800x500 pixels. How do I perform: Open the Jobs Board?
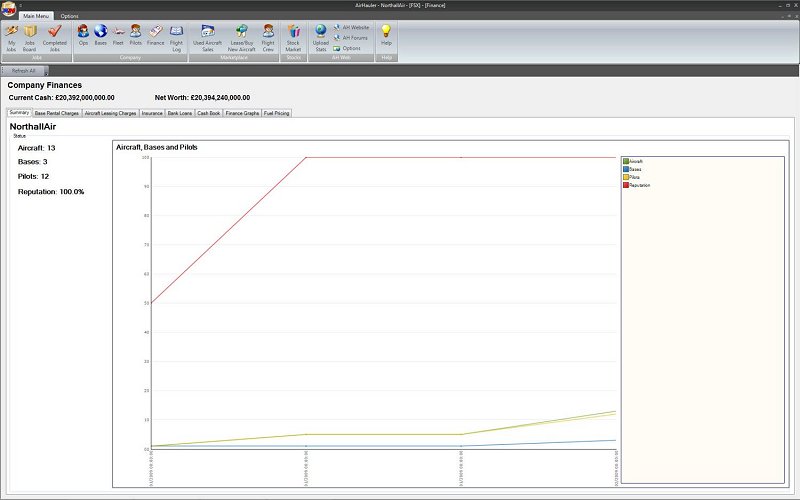click(30, 38)
